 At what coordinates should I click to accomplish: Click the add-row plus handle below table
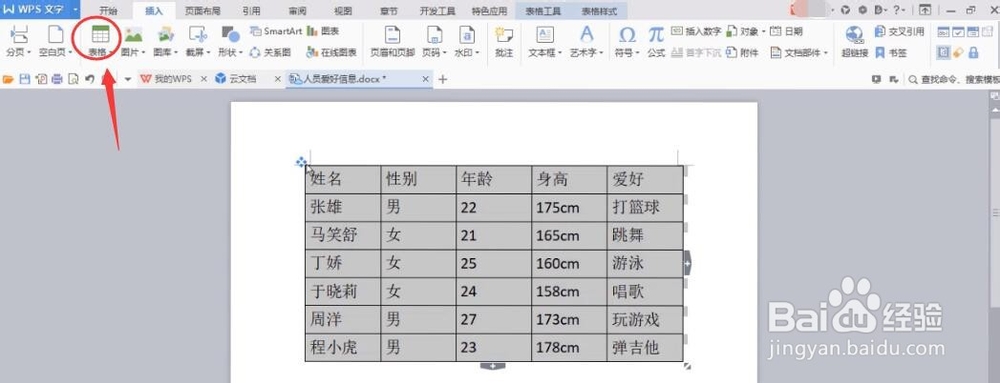coord(492,366)
